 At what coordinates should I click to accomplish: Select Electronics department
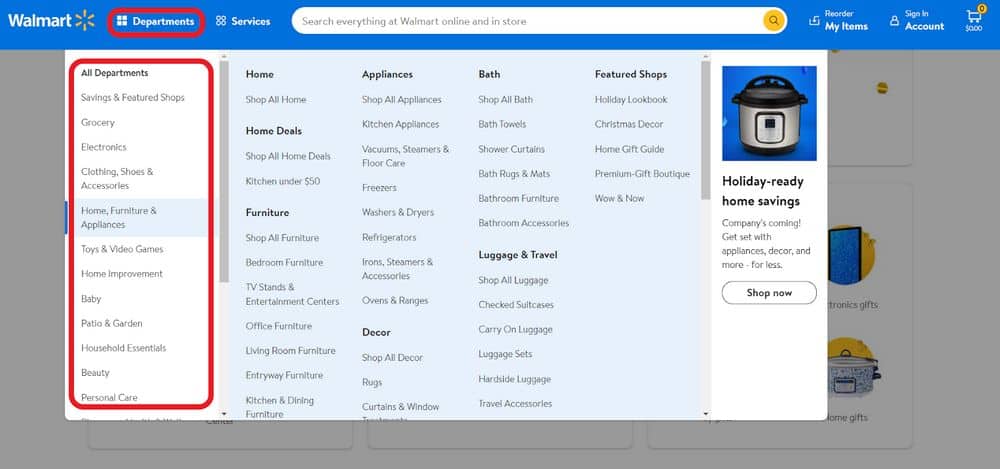click(x=104, y=147)
